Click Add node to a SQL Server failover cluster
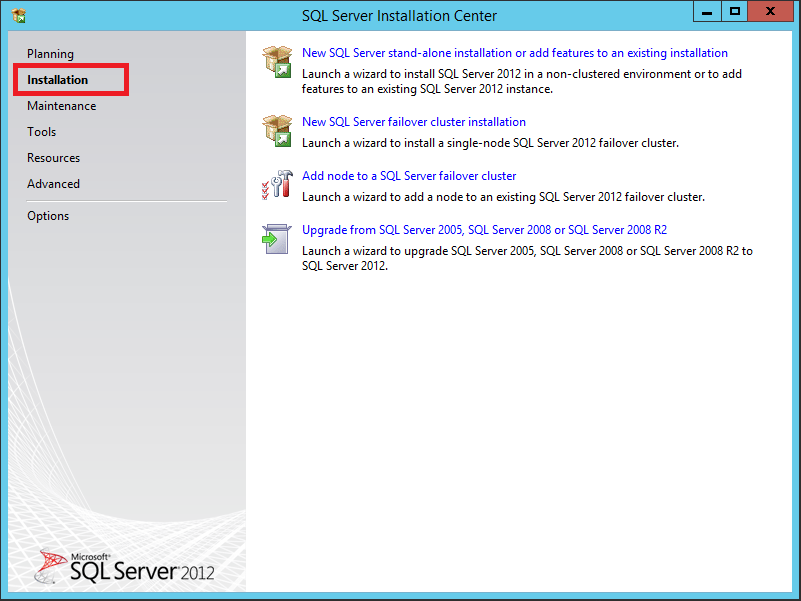Viewport: 801px width, 601px height. pyautogui.click(x=409, y=176)
